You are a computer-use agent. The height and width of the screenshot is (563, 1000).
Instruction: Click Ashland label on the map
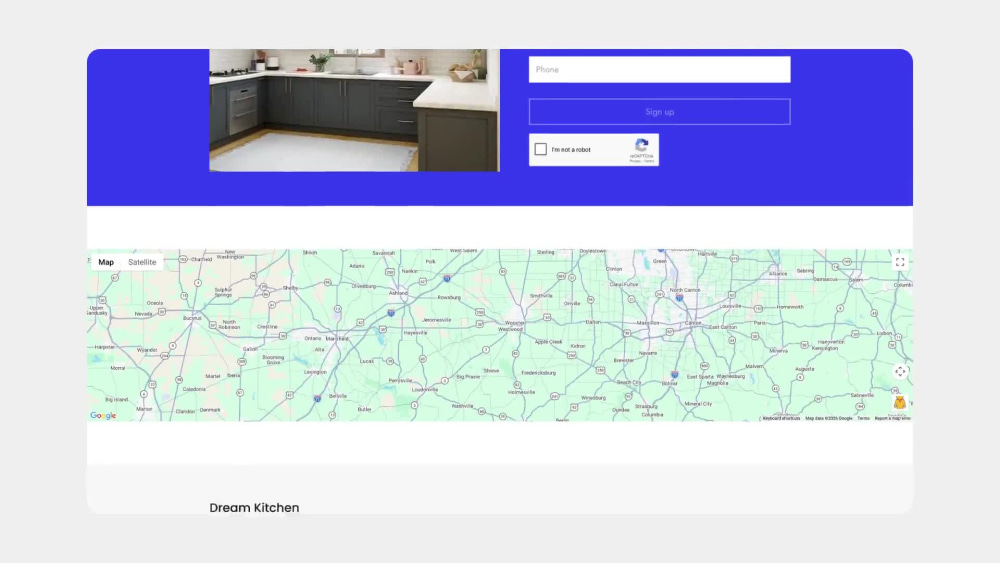pos(398,293)
